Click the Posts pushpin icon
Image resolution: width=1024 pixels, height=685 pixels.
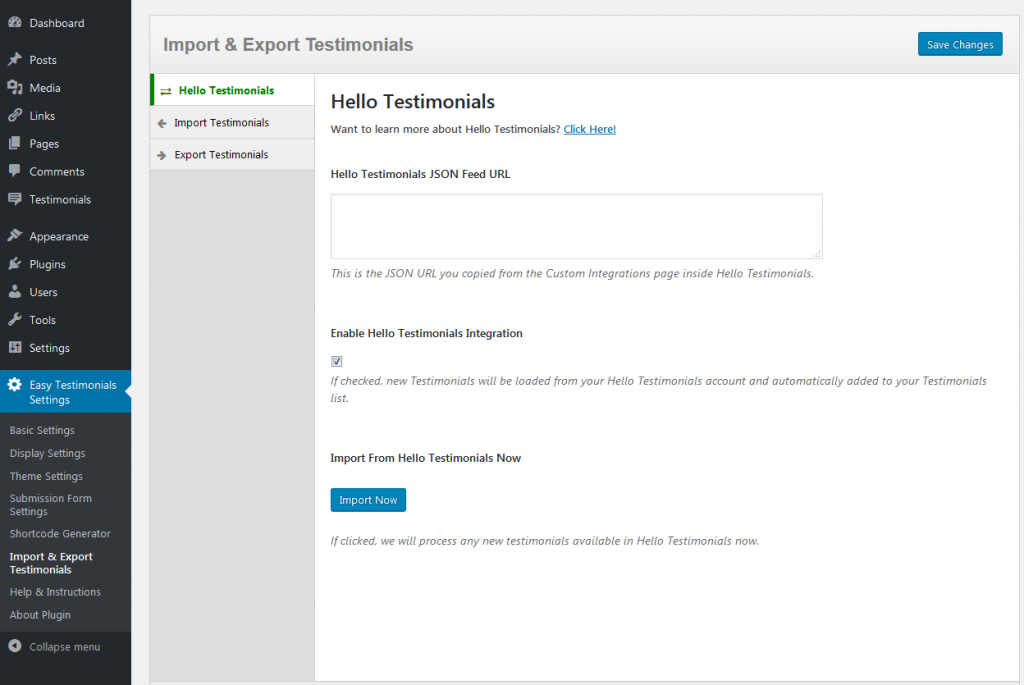pos(15,60)
